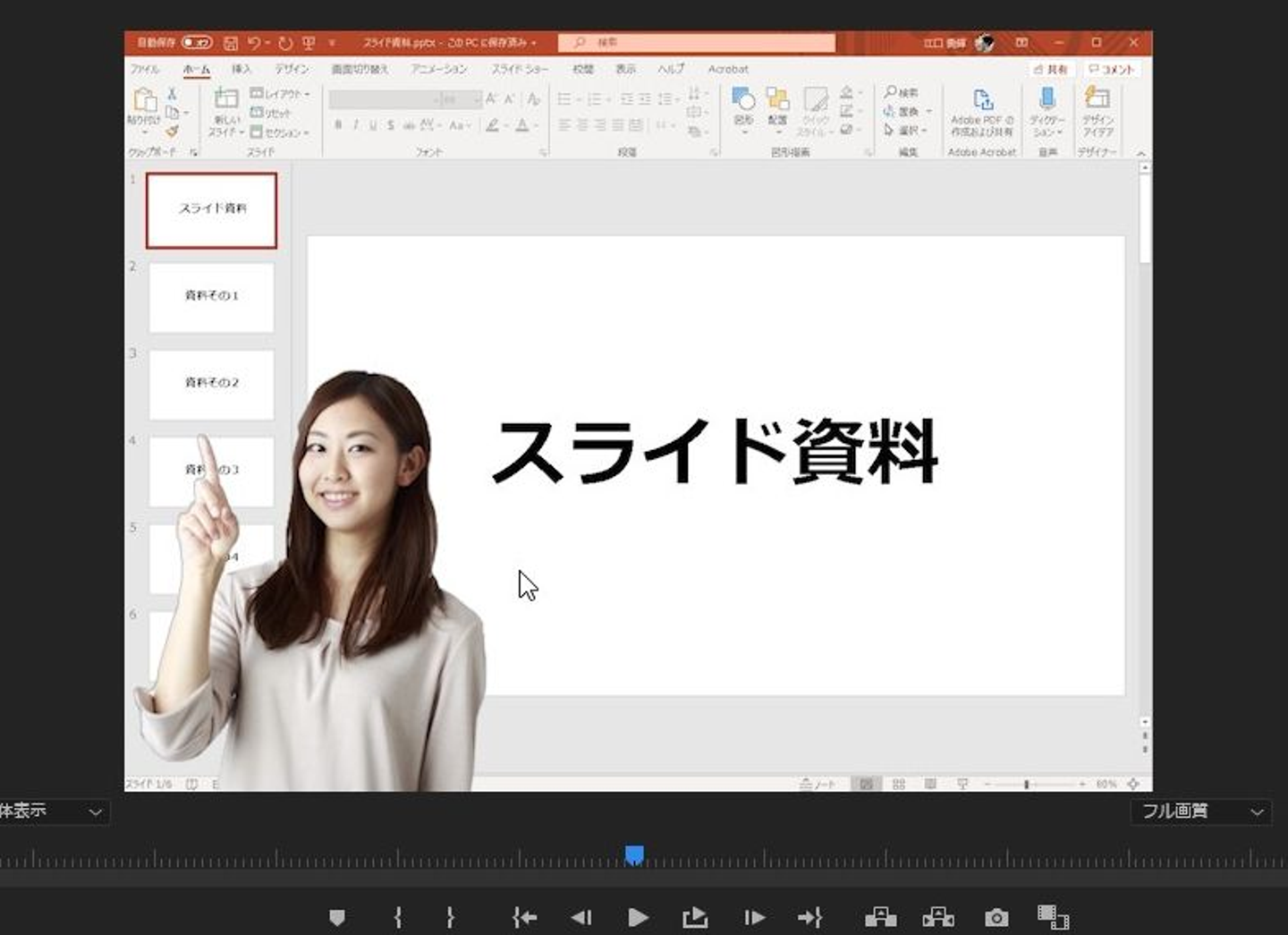Viewport: 1288px width, 935px height.
Task: Open the 全体表示 zoom level dropdown
Action: [x=52, y=812]
